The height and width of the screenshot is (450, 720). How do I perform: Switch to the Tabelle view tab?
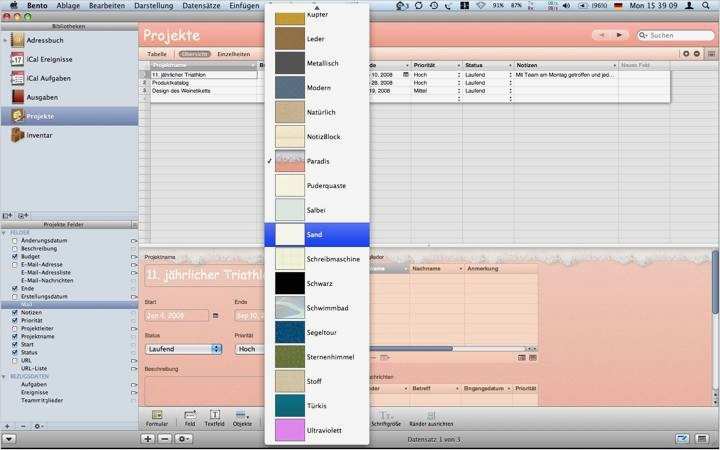tap(157, 54)
